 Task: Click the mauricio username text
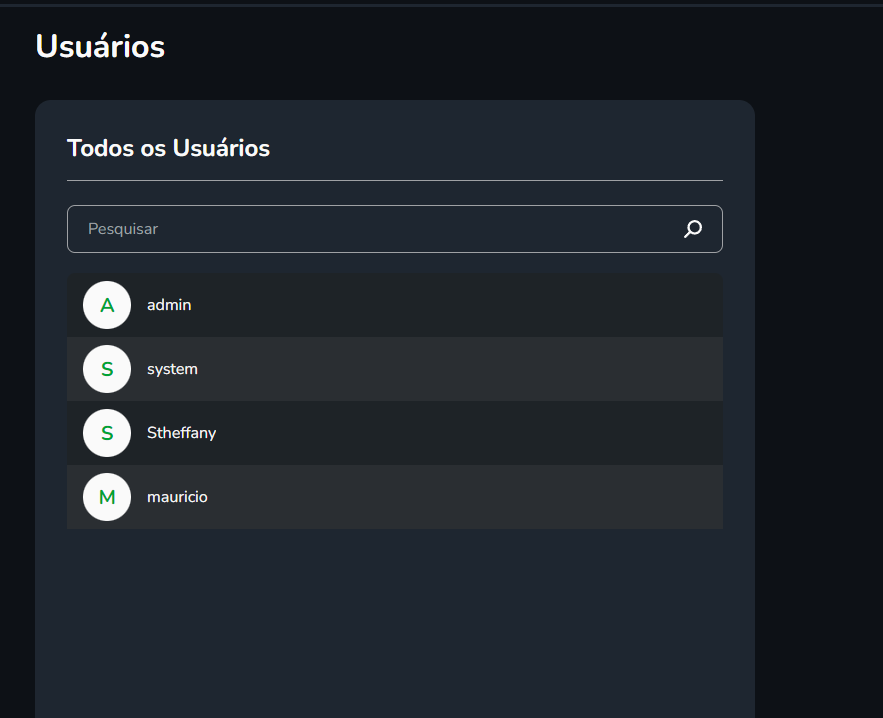(177, 497)
